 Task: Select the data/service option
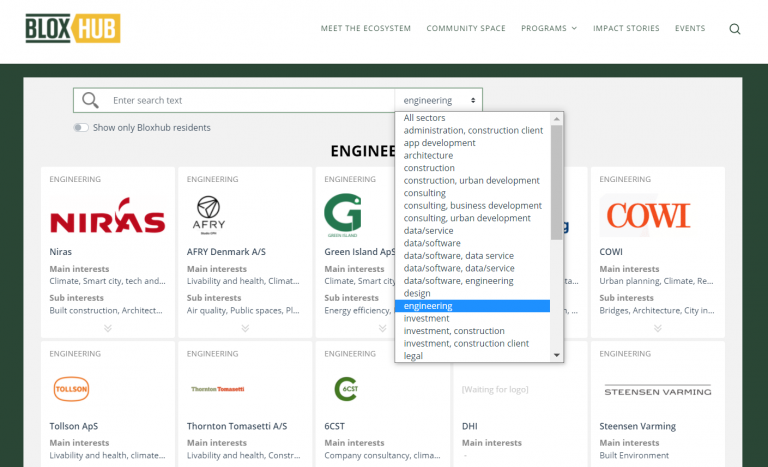point(472,231)
